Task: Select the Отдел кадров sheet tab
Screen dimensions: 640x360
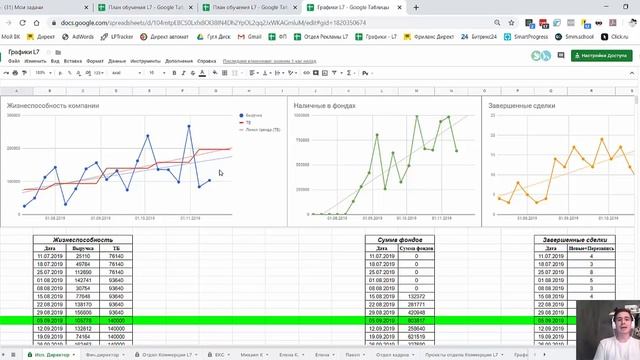Action: pyautogui.click(x=395, y=355)
